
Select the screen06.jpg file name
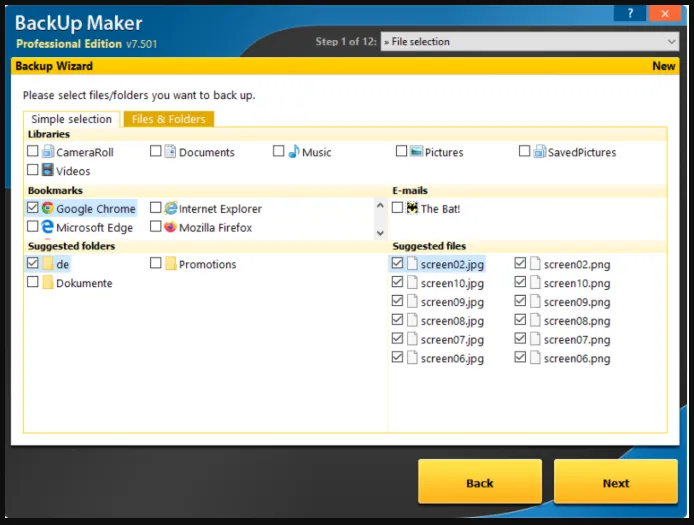coord(452,359)
